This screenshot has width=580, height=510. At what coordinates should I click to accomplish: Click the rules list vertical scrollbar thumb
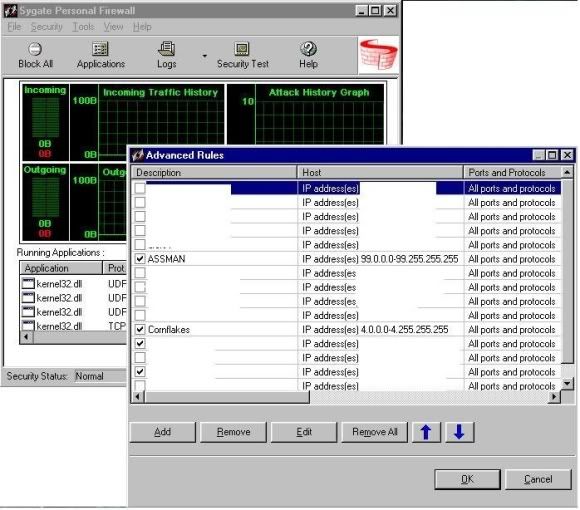[x=567, y=271]
